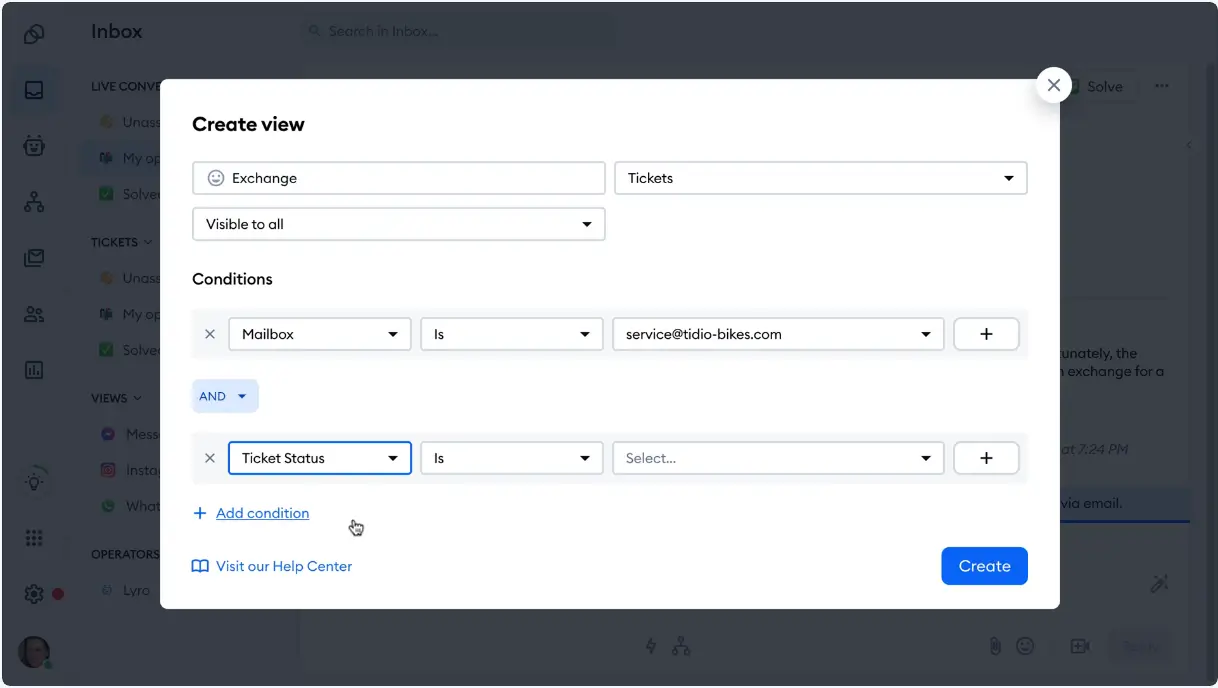Open the Is operator dropdown in the Mailbox row

tap(512, 334)
